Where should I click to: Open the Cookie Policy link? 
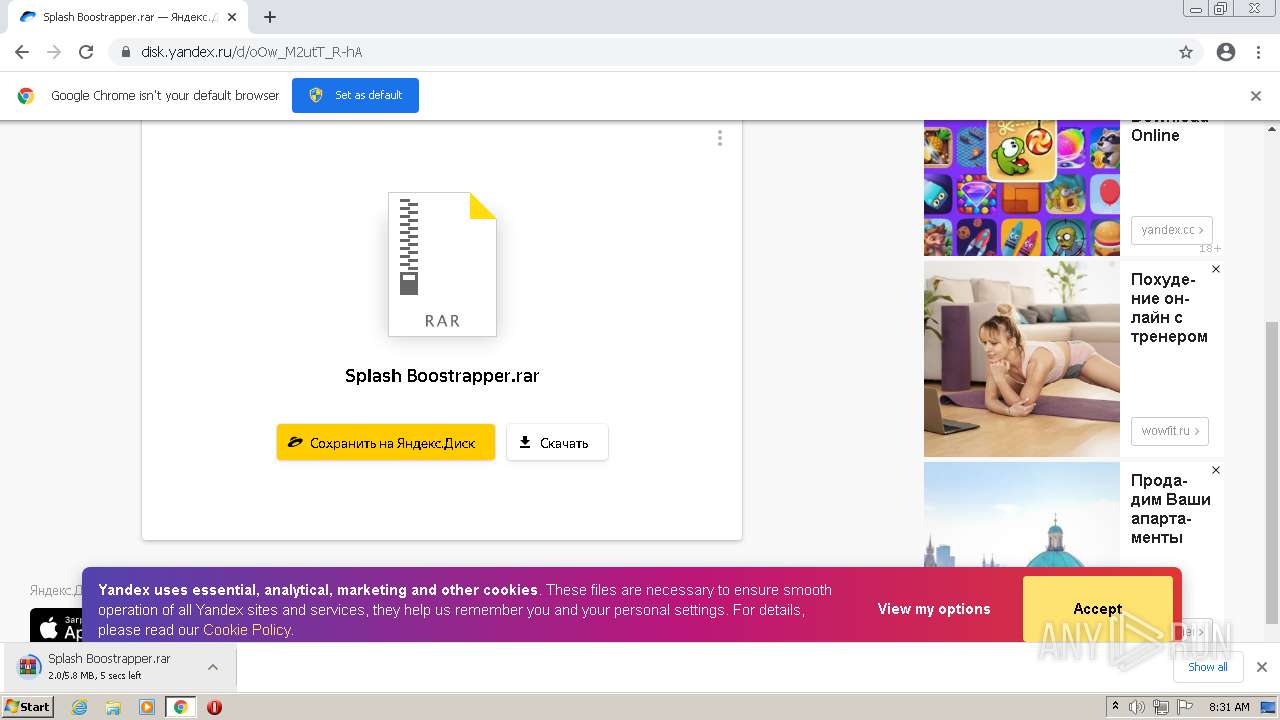coord(246,630)
